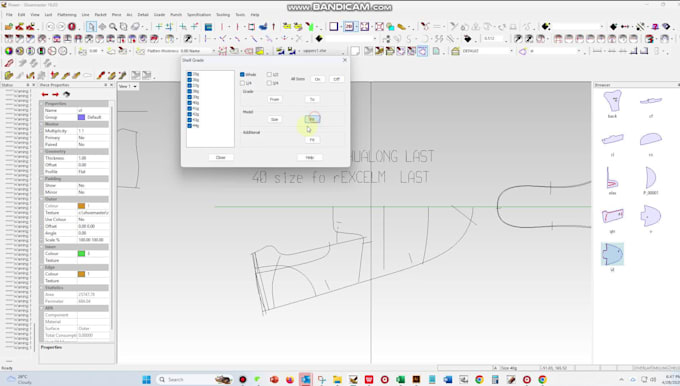Viewport: 680px width, 386px height.
Task: Select the pointer selection tool
Action: (91, 27)
